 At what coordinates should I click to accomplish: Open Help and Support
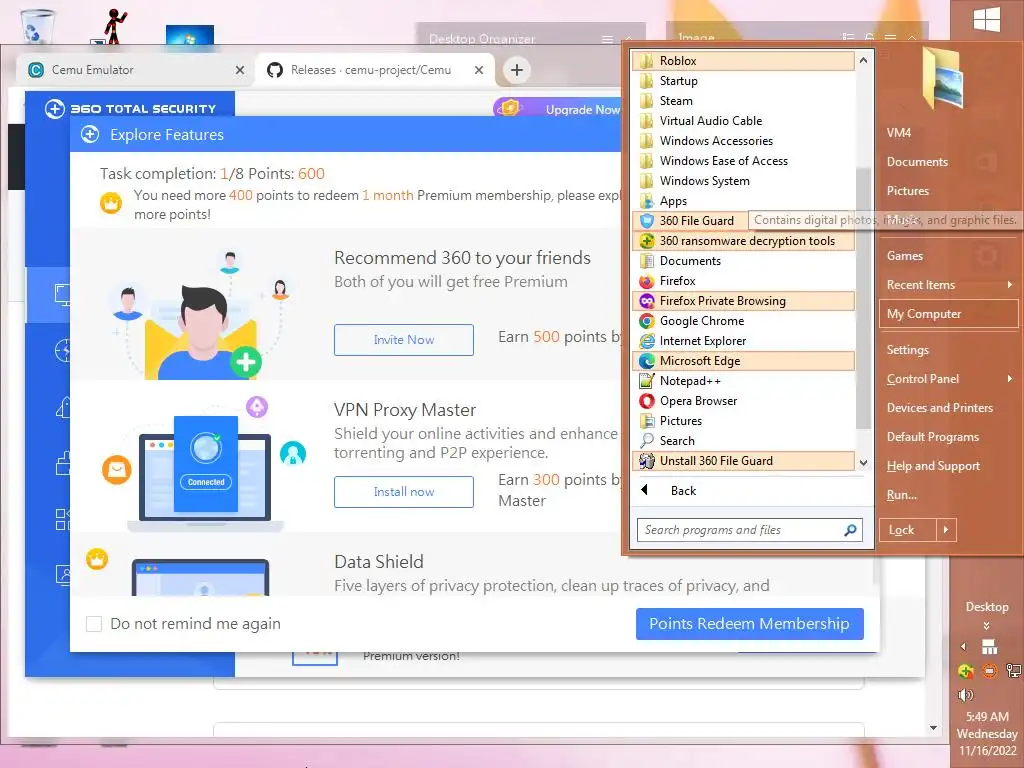(933, 466)
